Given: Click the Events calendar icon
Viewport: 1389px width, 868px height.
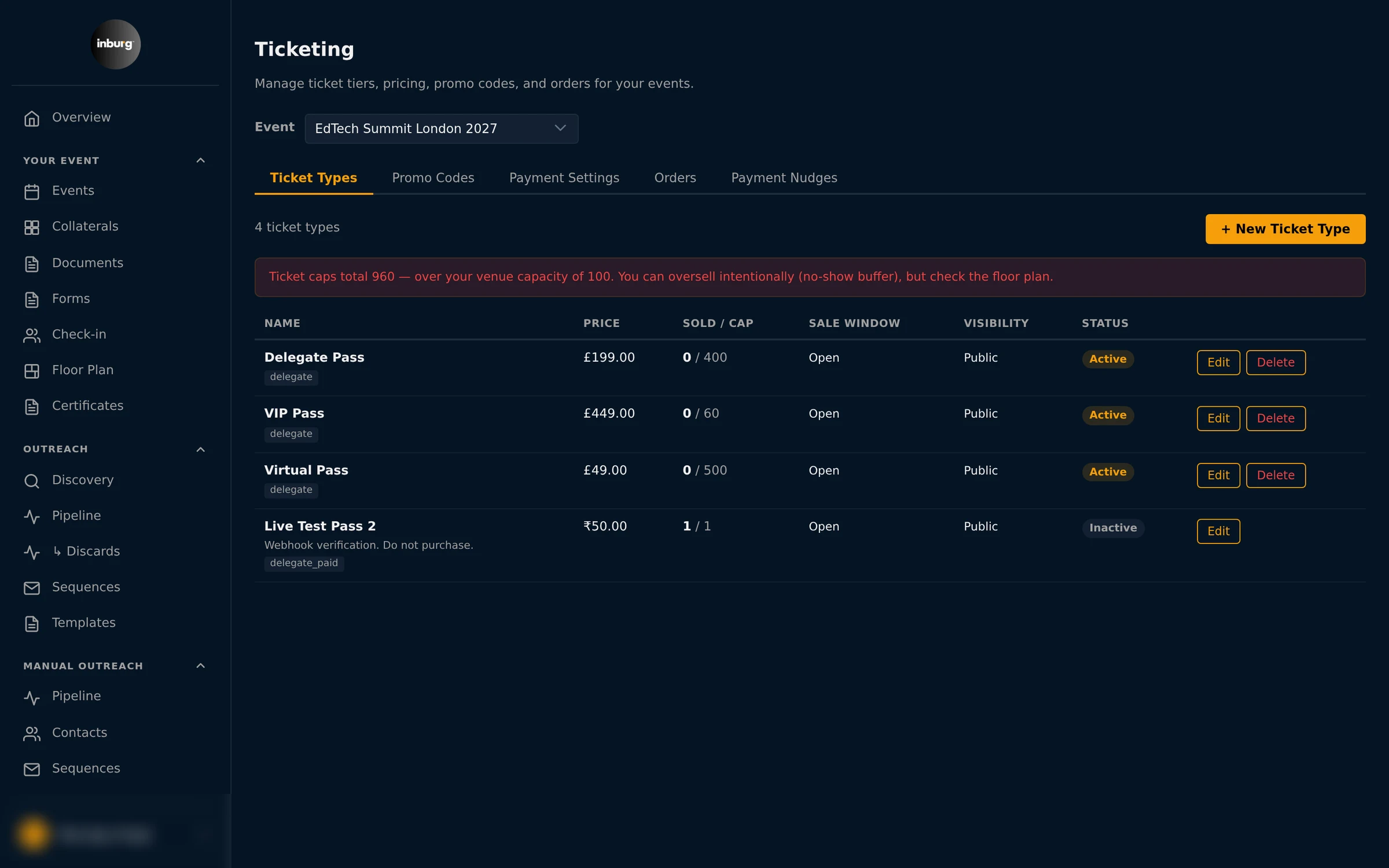Looking at the screenshot, I should (x=32, y=192).
